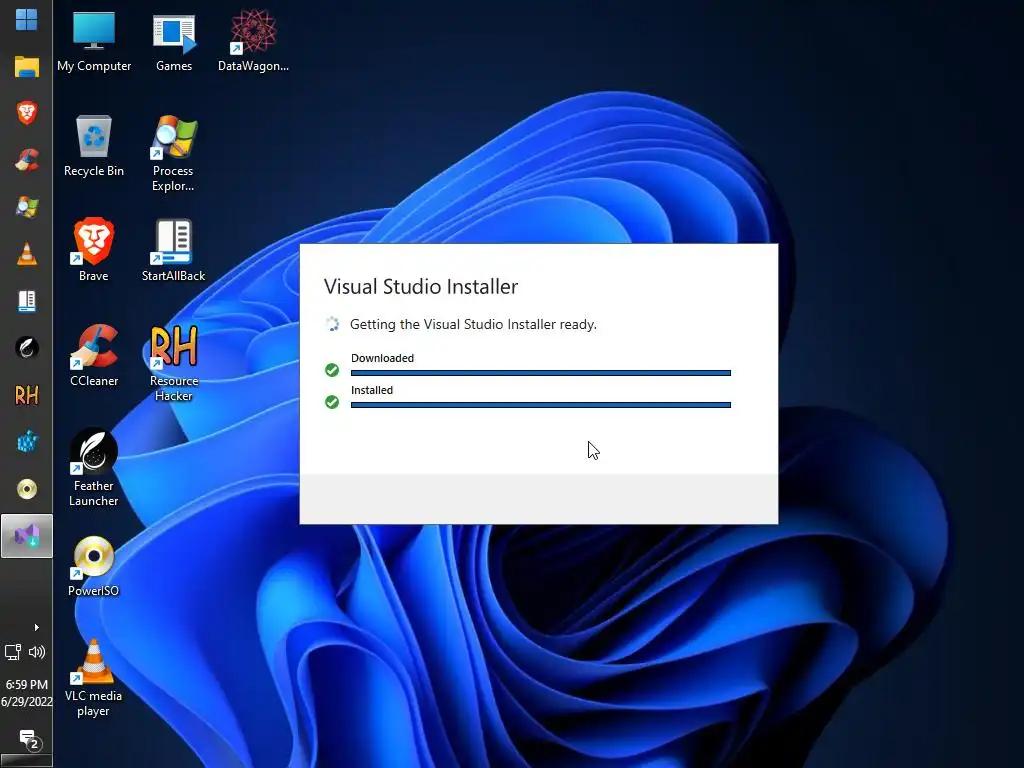The height and width of the screenshot is (768, 1024).
Task: Click the Downloaded progress bar
Action: tap(541, 373)
